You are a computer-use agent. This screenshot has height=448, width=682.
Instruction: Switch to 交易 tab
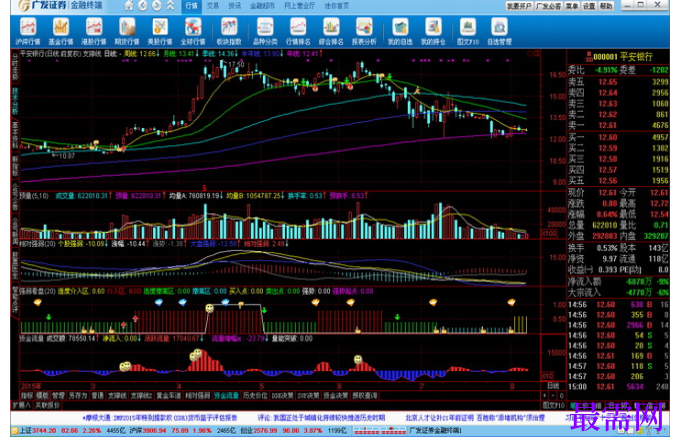[213, 6]
